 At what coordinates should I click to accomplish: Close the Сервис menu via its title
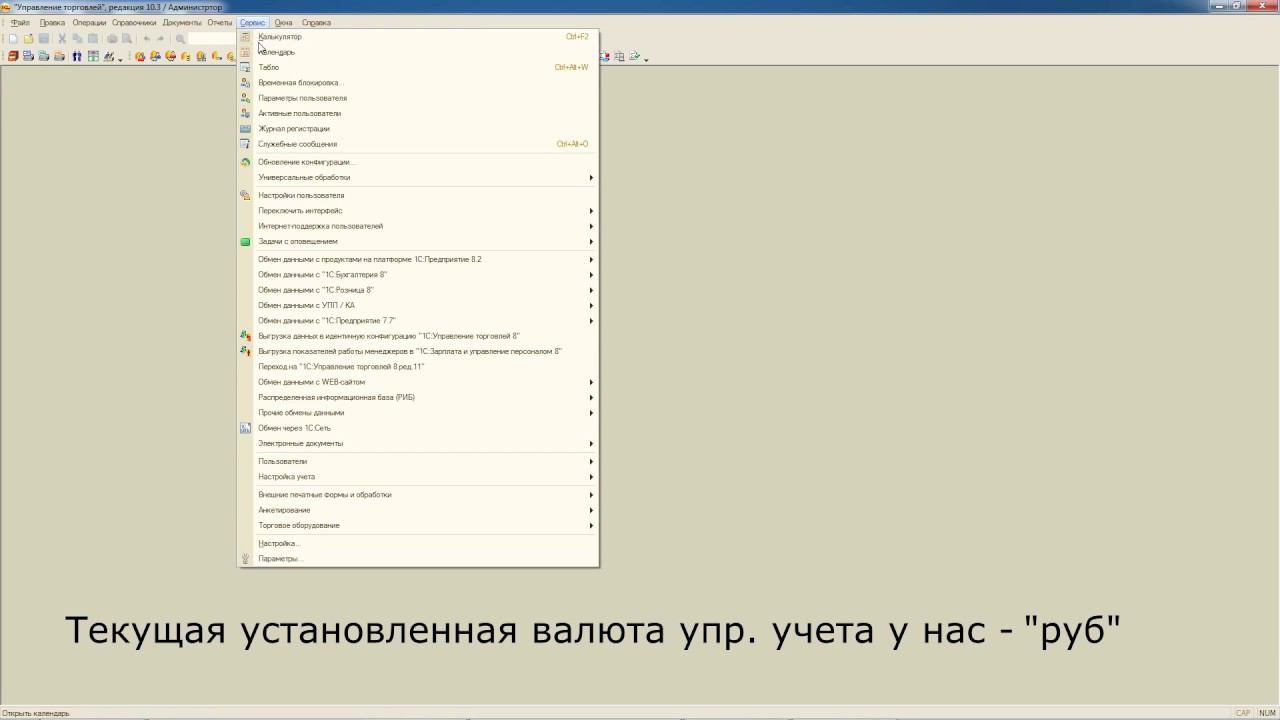pos(253,22)
